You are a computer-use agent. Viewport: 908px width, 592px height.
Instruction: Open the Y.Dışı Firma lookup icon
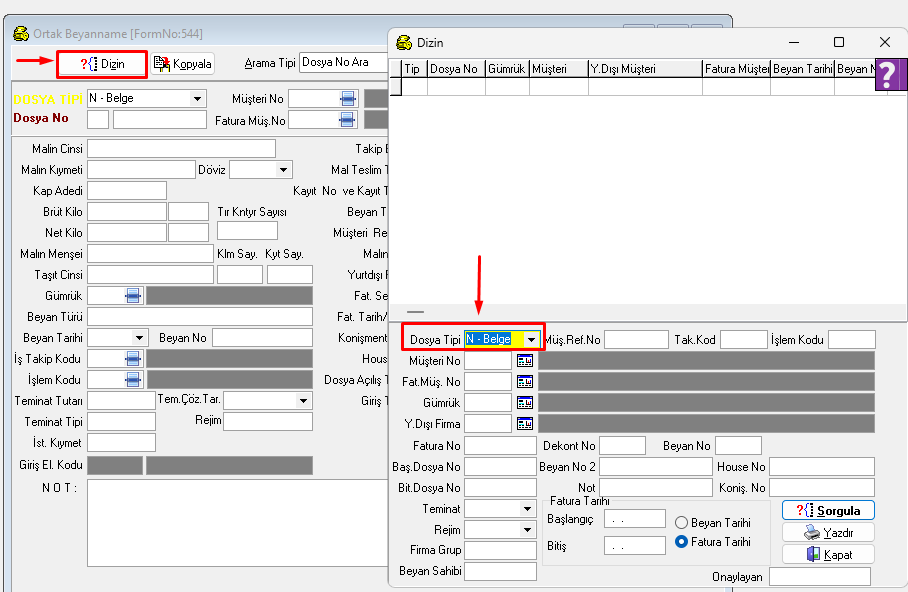point(525,424)
